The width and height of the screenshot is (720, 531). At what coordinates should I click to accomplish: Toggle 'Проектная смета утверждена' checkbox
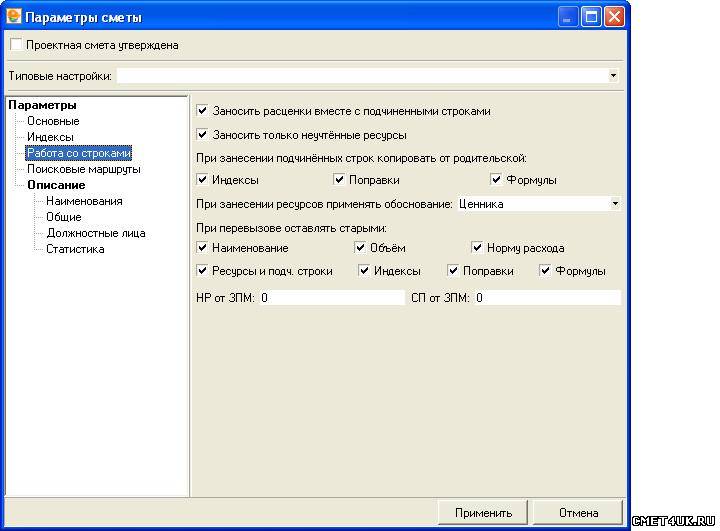[15, 45]
